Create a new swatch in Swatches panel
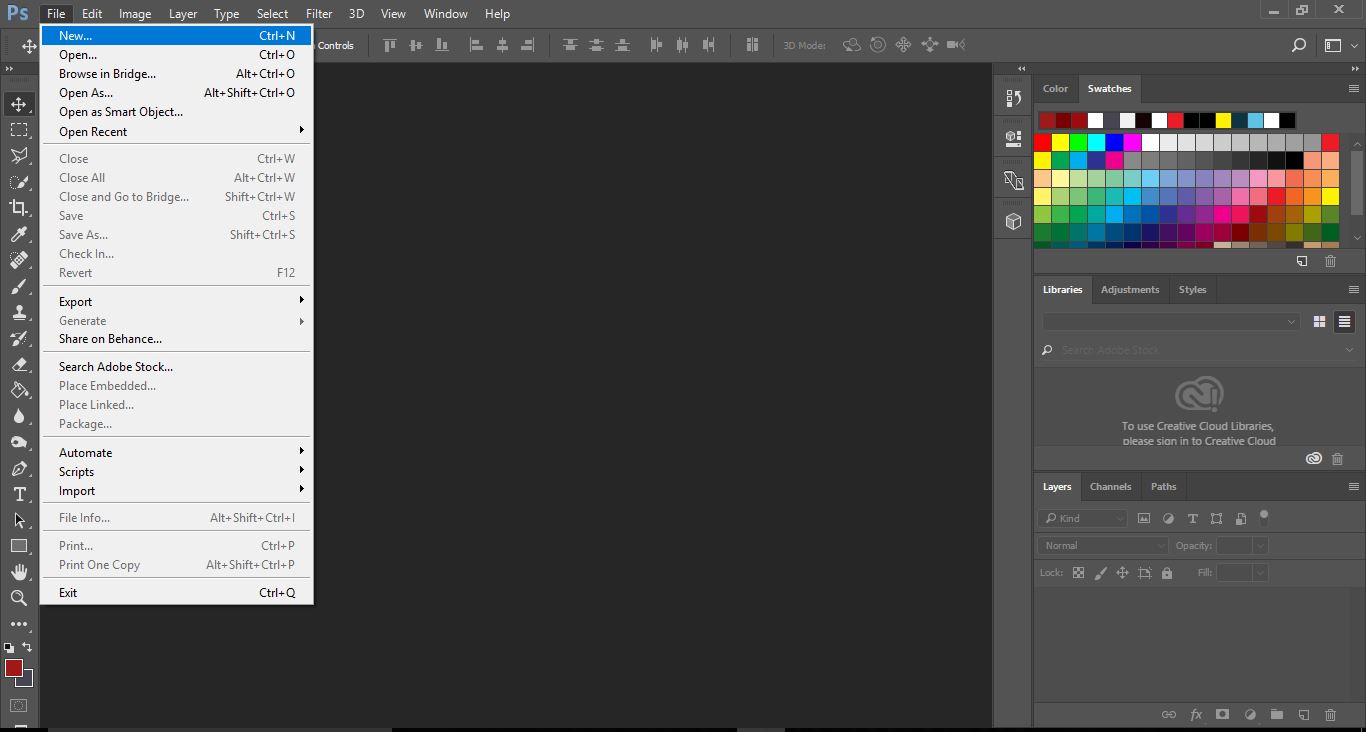Image resolution: width=1366 pixels, height=732 pixels. pyautogui.click(x=1301, y=261)
